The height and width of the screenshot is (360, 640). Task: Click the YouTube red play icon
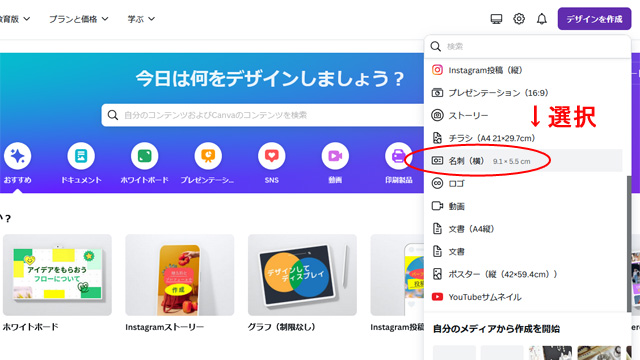click(x=437, y=297)
